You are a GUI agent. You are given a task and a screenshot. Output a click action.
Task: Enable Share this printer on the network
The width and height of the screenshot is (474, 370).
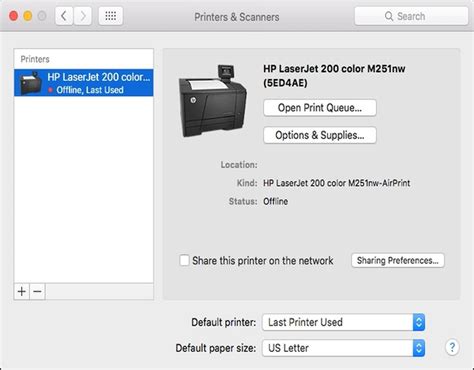[x=184, y=260]
